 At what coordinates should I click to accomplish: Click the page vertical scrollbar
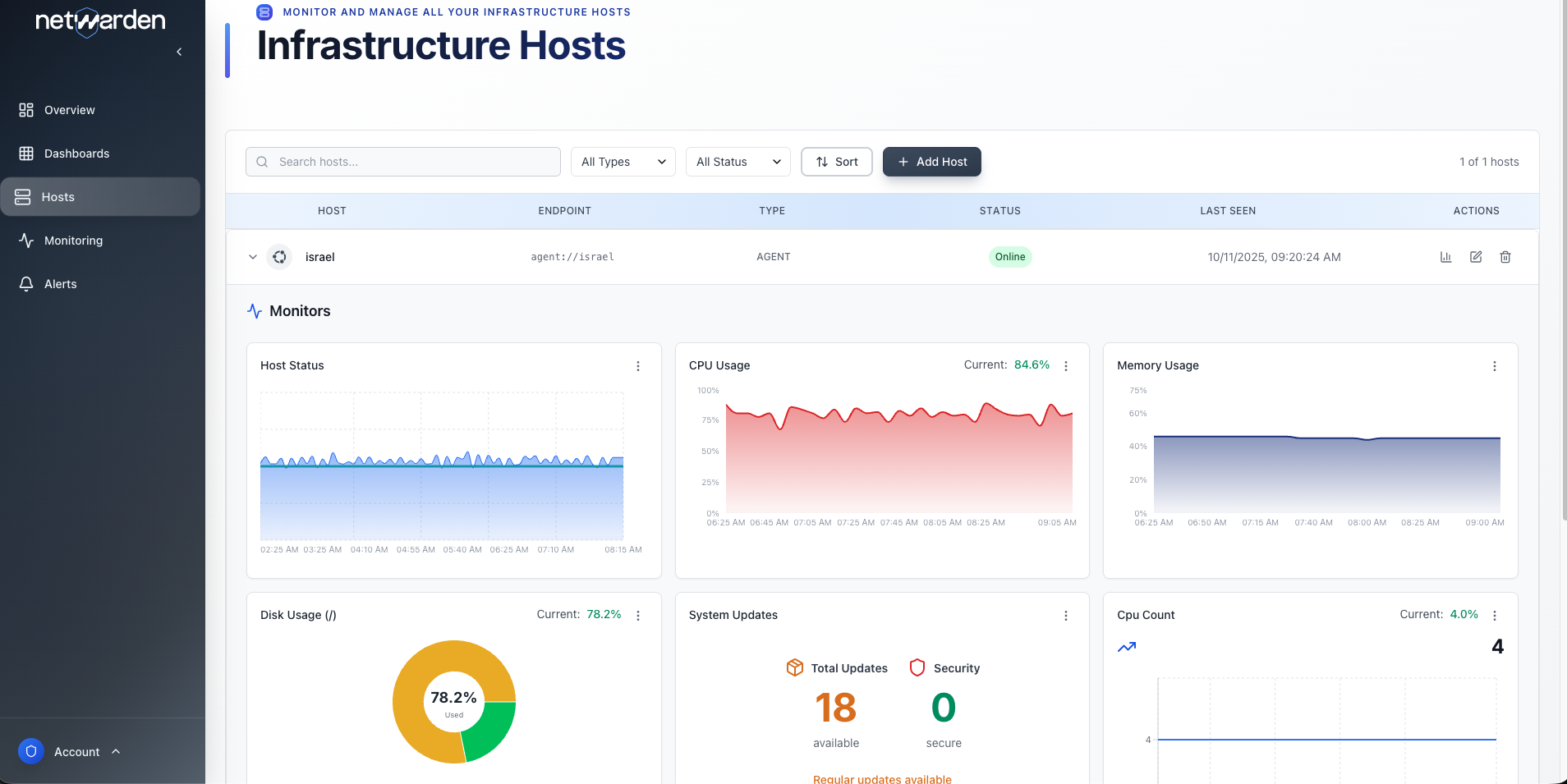tap(1564, 260)
